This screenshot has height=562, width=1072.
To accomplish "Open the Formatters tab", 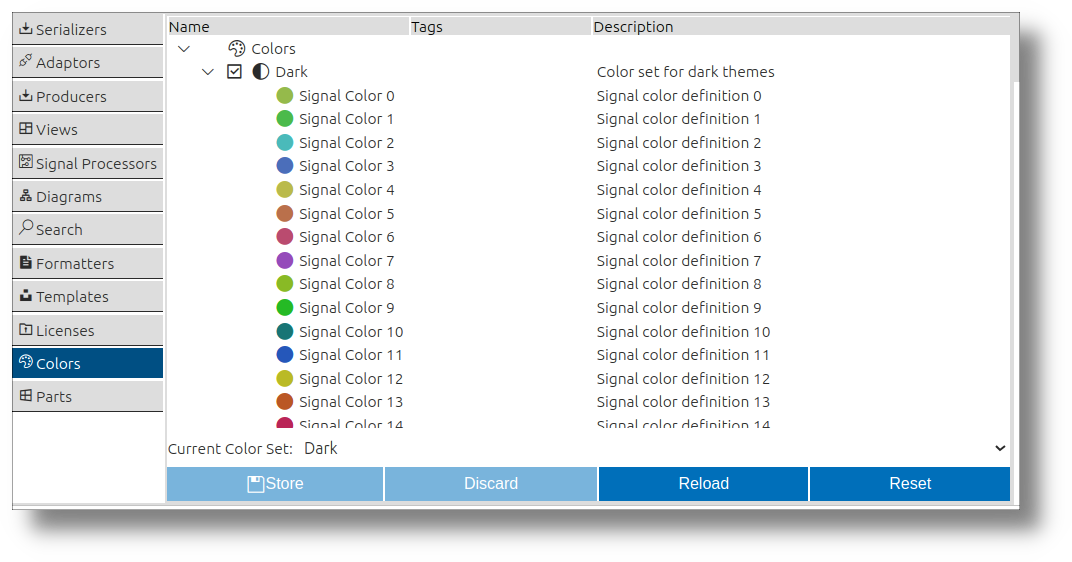I will [88, 263].
